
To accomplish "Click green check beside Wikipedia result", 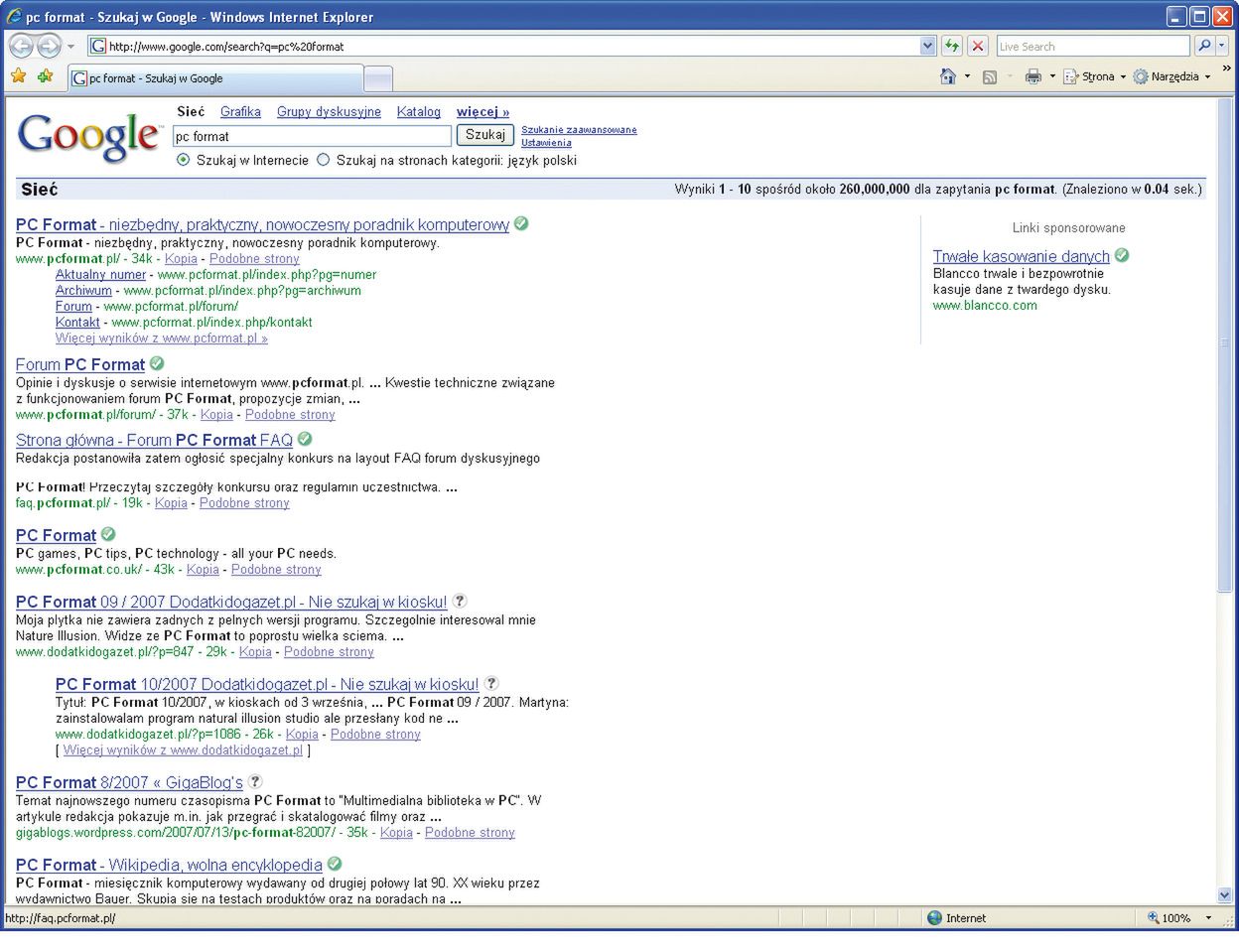I will [x=335, y=864].
